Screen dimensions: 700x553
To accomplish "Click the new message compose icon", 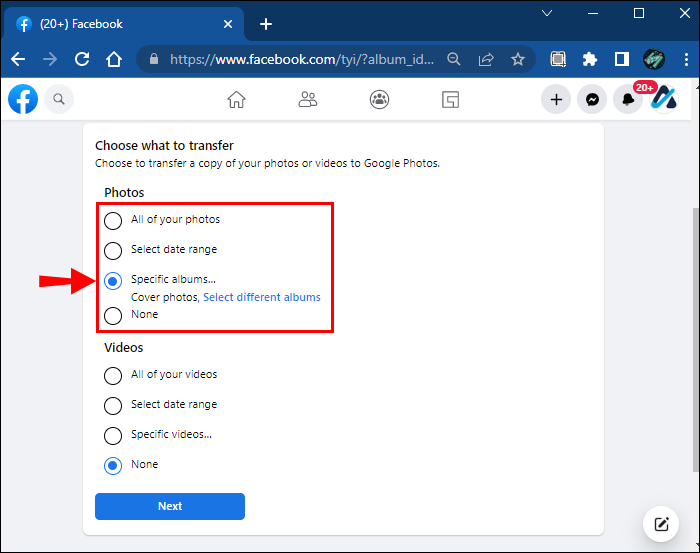I will click(661, 523).
